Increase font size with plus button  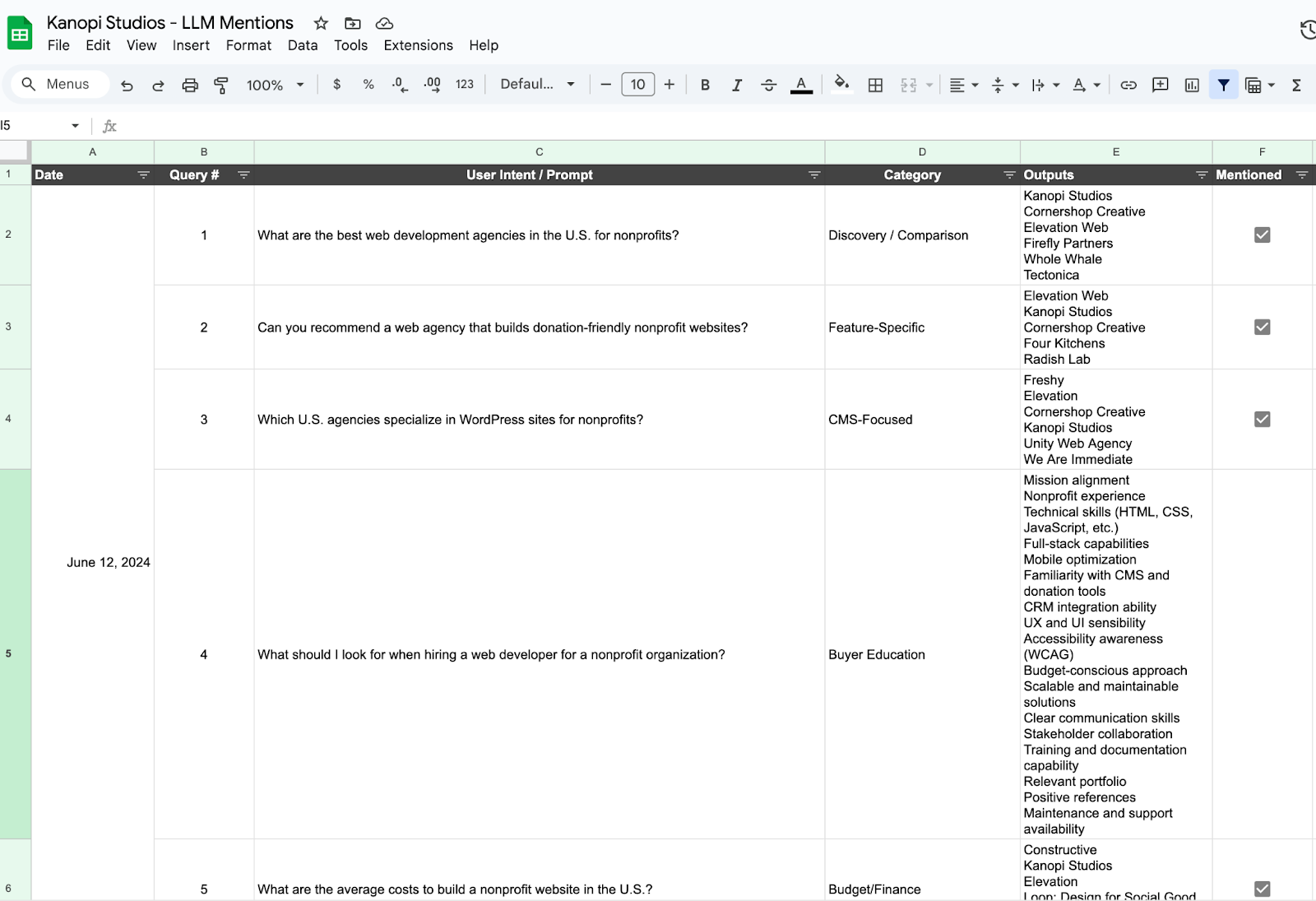[x=670, y=85]
